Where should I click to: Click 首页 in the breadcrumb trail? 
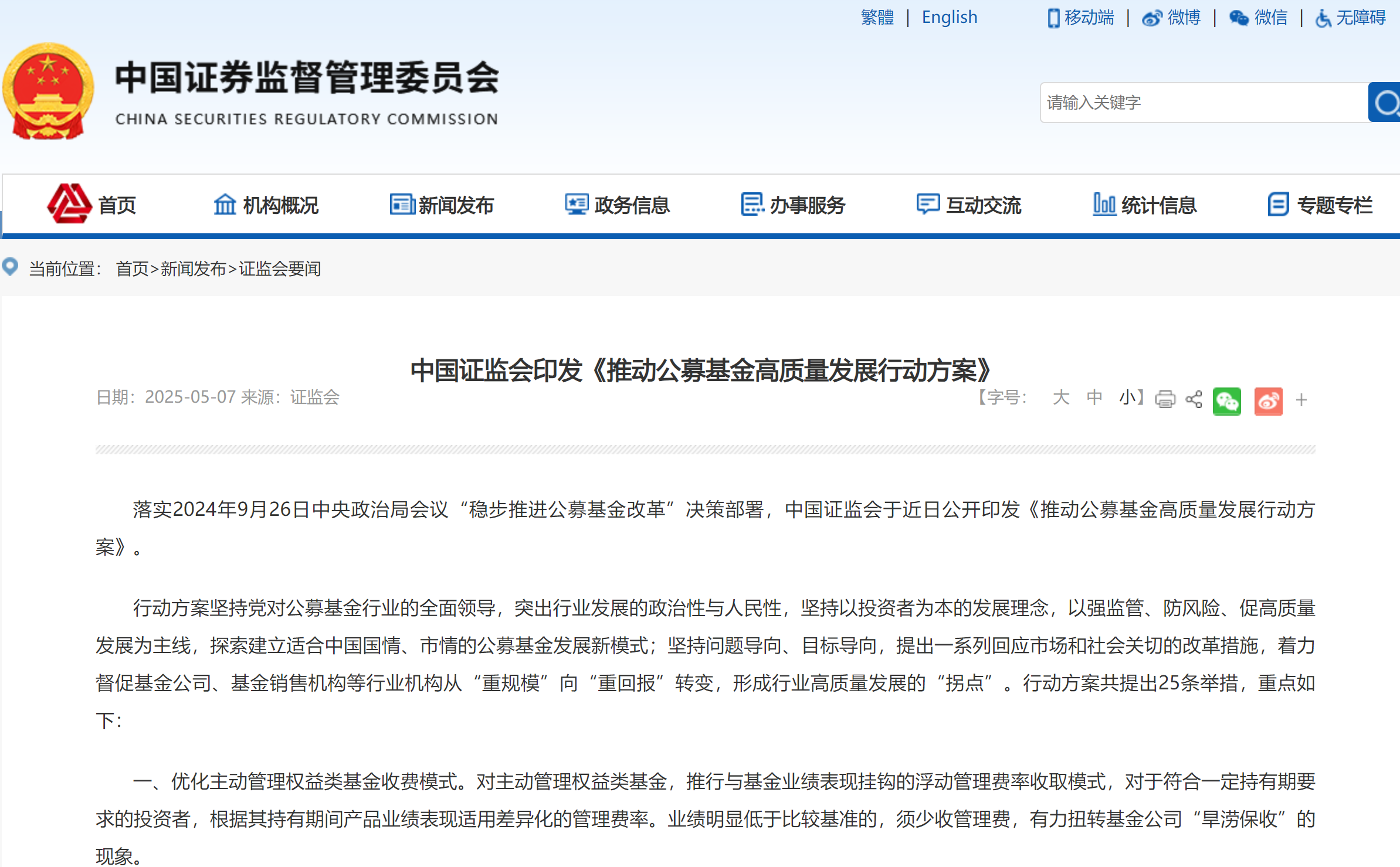[x=132, y=269]
